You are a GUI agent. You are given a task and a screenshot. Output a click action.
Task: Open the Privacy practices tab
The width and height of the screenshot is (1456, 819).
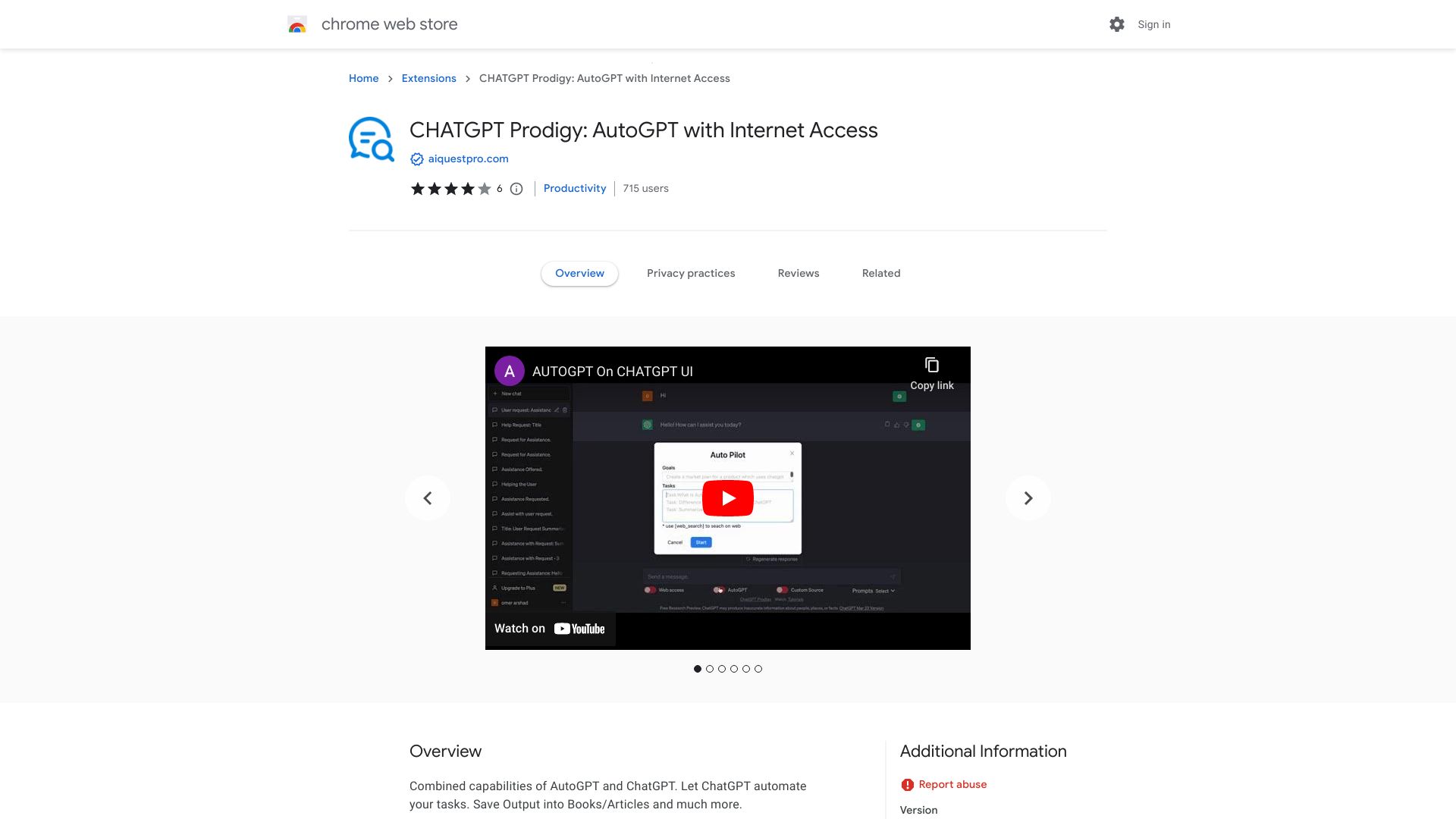point(690,273)
